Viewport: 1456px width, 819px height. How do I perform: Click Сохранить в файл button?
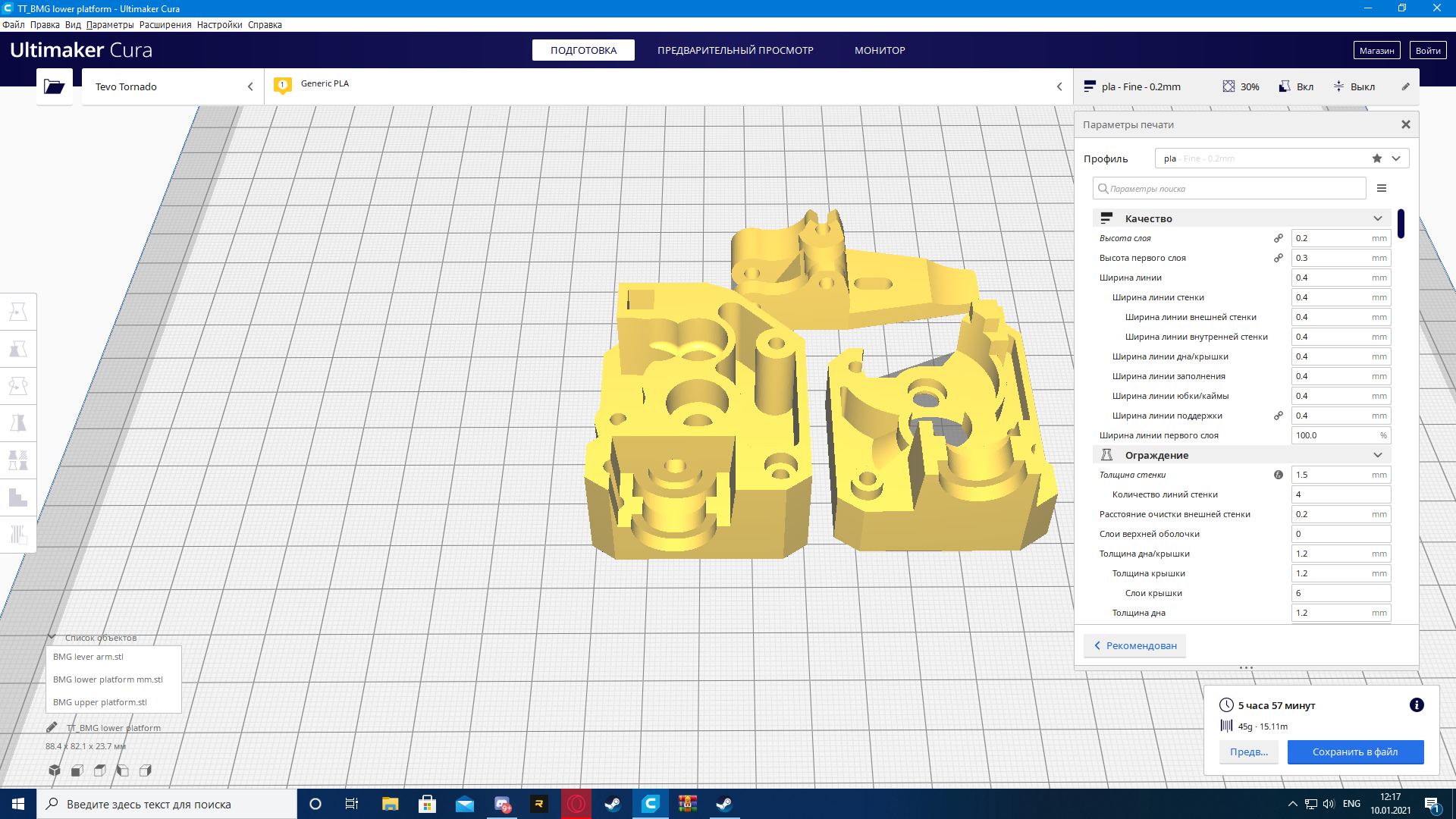[x=1355, y=752]
